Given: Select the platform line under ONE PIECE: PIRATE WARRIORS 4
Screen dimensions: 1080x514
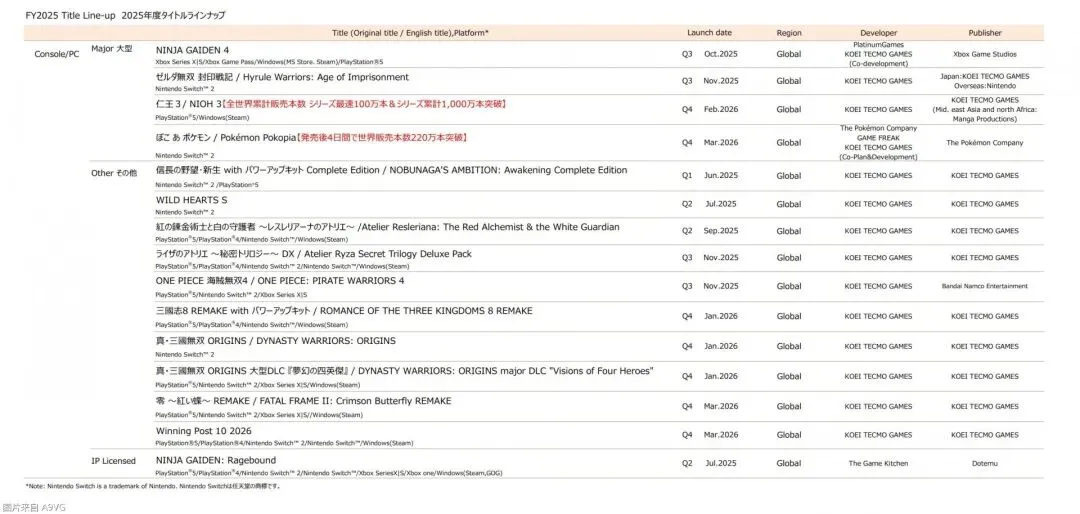Looking at the screenshot, I should coord(231,294).
